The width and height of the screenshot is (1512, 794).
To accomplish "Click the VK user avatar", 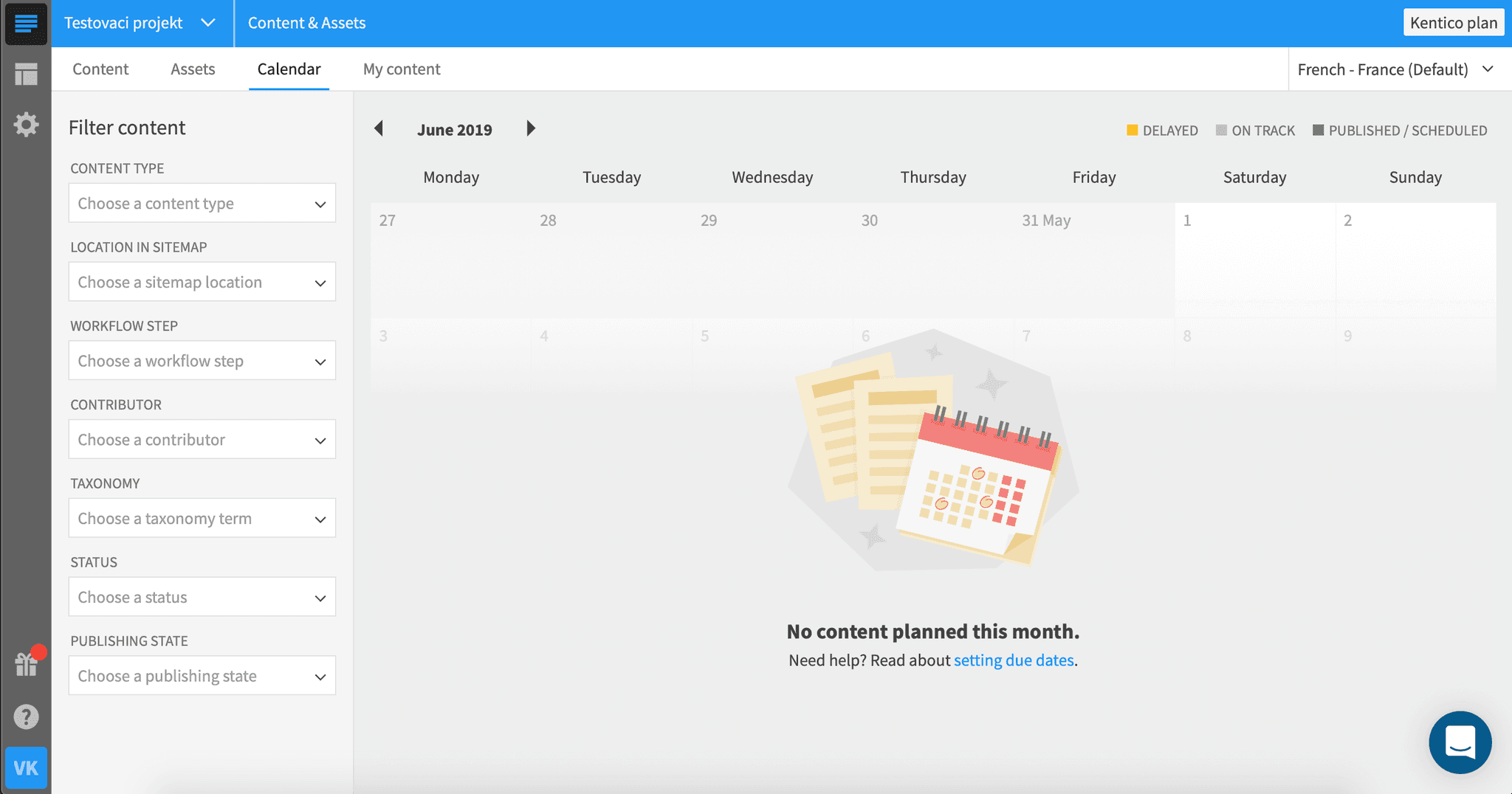I will [x=26, y=767].
